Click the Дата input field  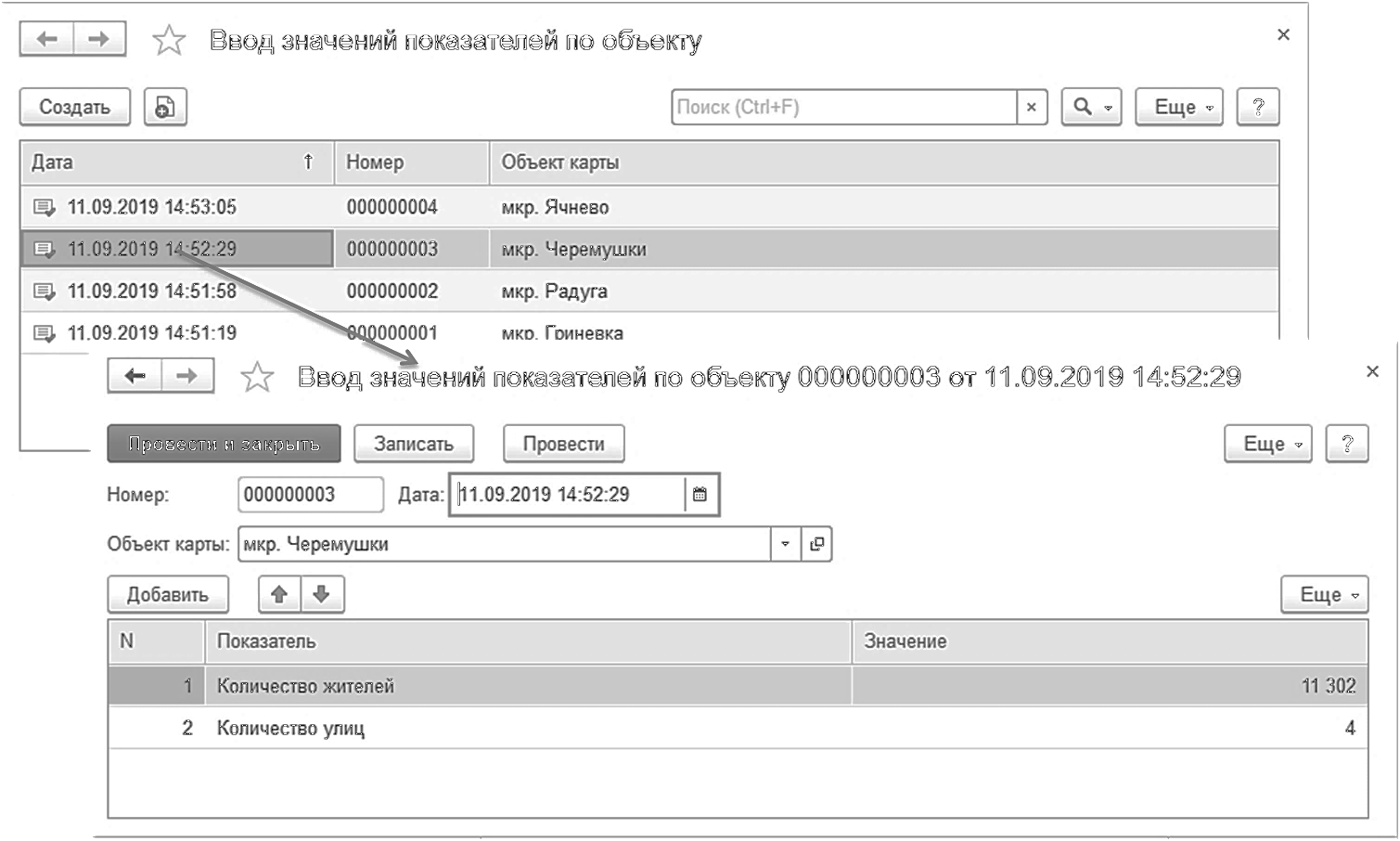tap(569, 495)
